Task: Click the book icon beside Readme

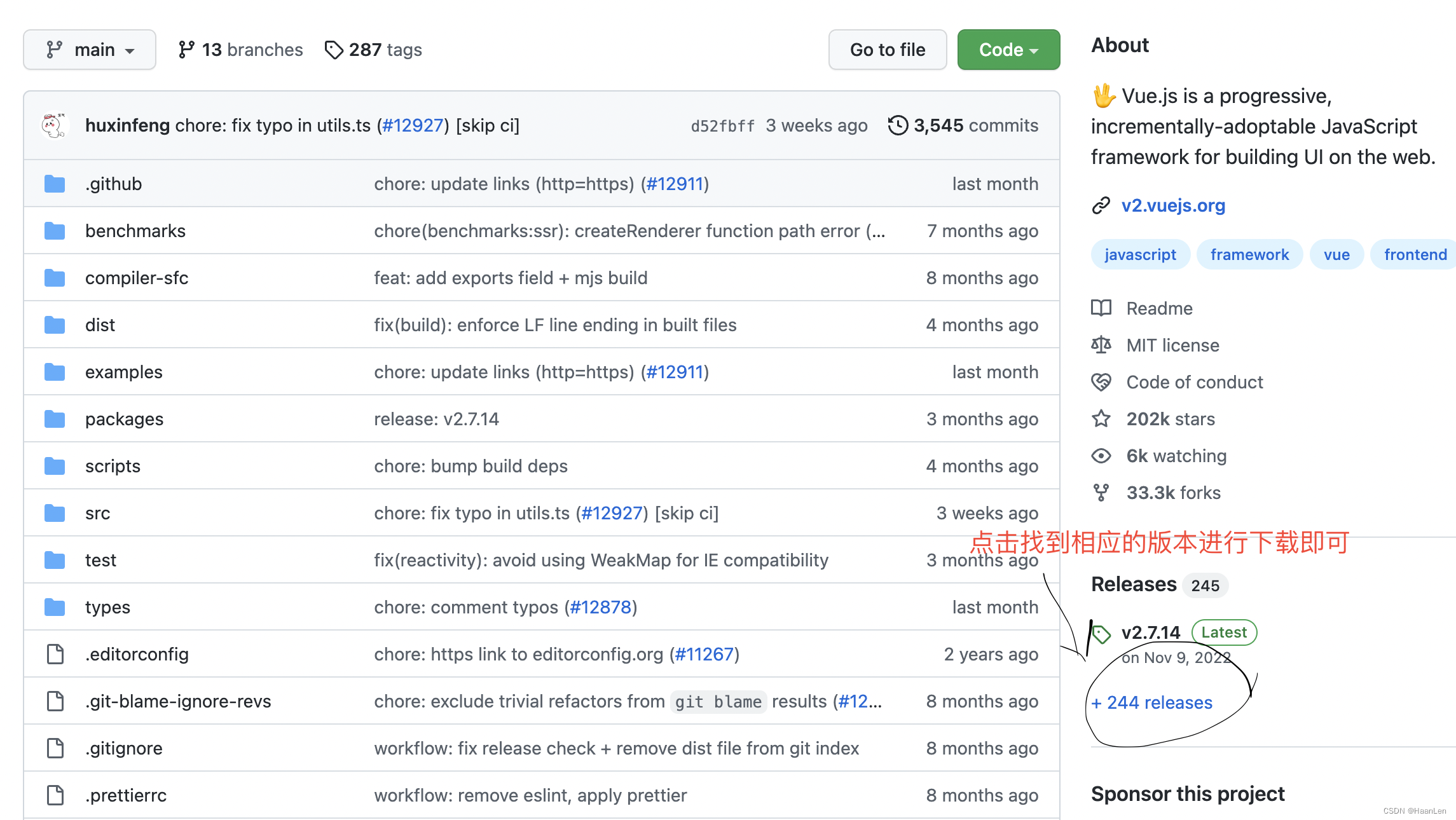Action: click(x=1101, y=308)
